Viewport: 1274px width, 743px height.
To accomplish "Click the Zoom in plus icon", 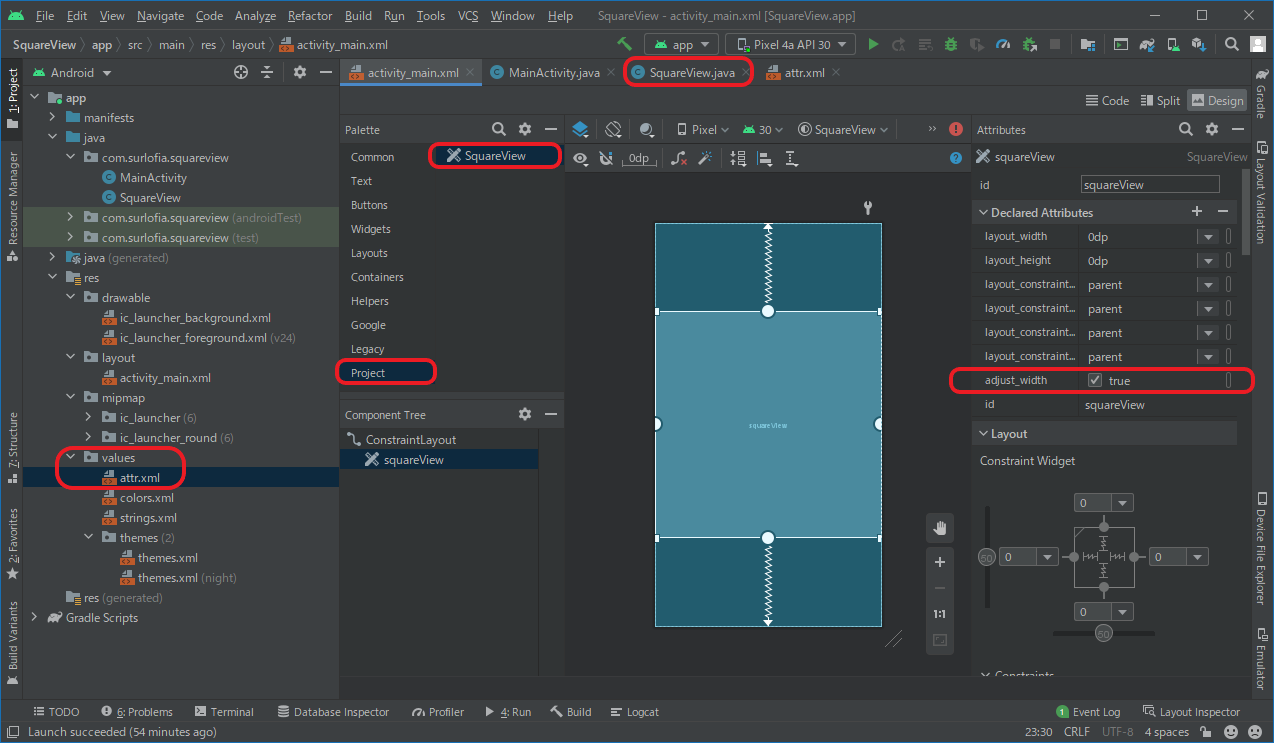I will click(x=940, y=562).
